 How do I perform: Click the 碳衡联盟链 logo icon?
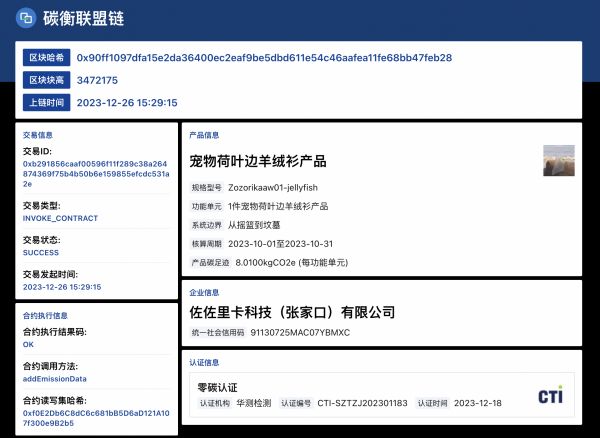[26, 18]
